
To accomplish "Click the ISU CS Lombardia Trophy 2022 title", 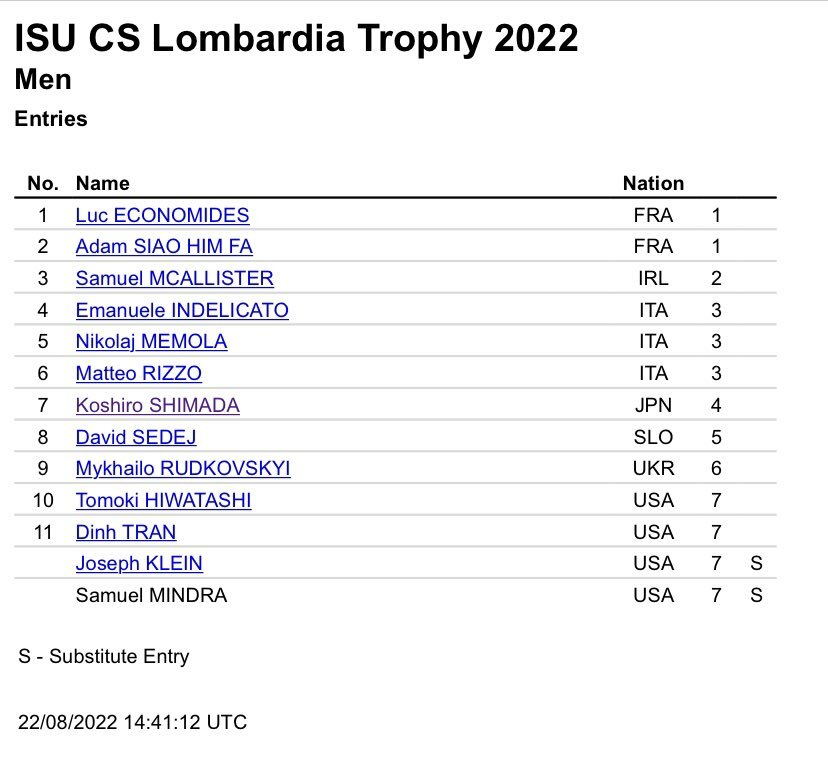I will pyautogui.click(x=296, y=38).
